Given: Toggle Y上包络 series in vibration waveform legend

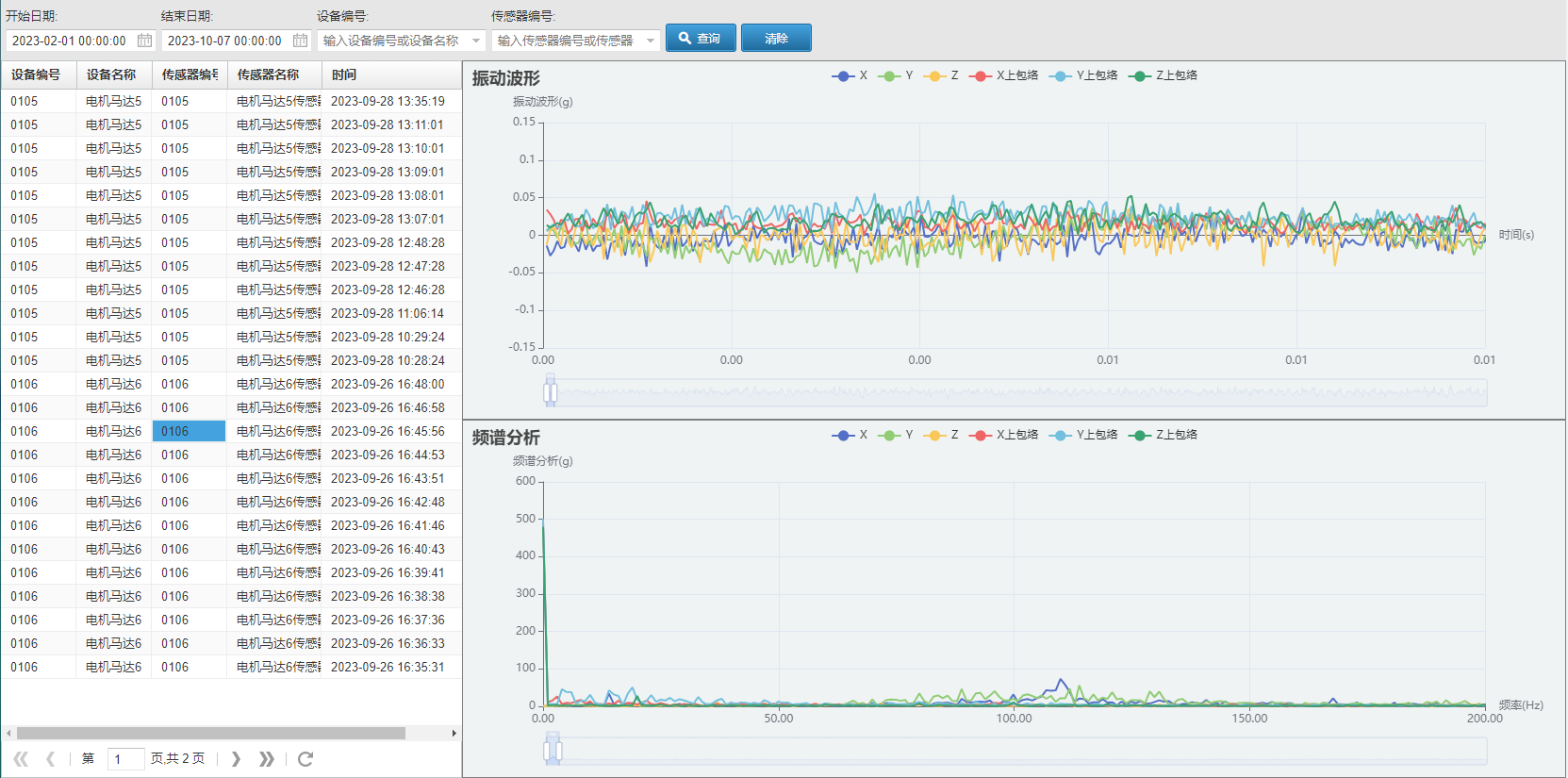Looking at the screenshot, I should click(1083, 75).
